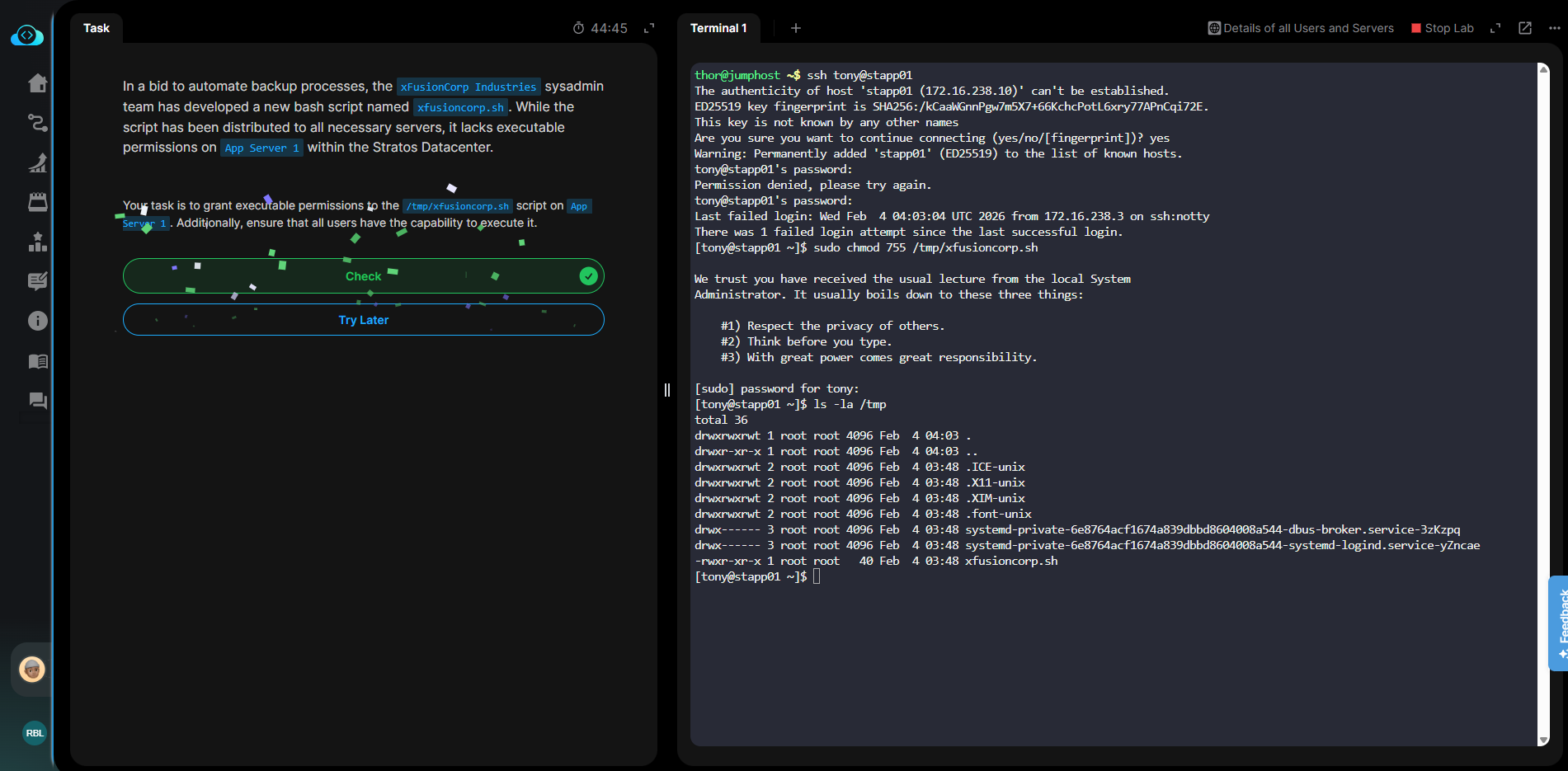Click the Check button
This screenshot has height=771, width=1568.
[363, 276]
